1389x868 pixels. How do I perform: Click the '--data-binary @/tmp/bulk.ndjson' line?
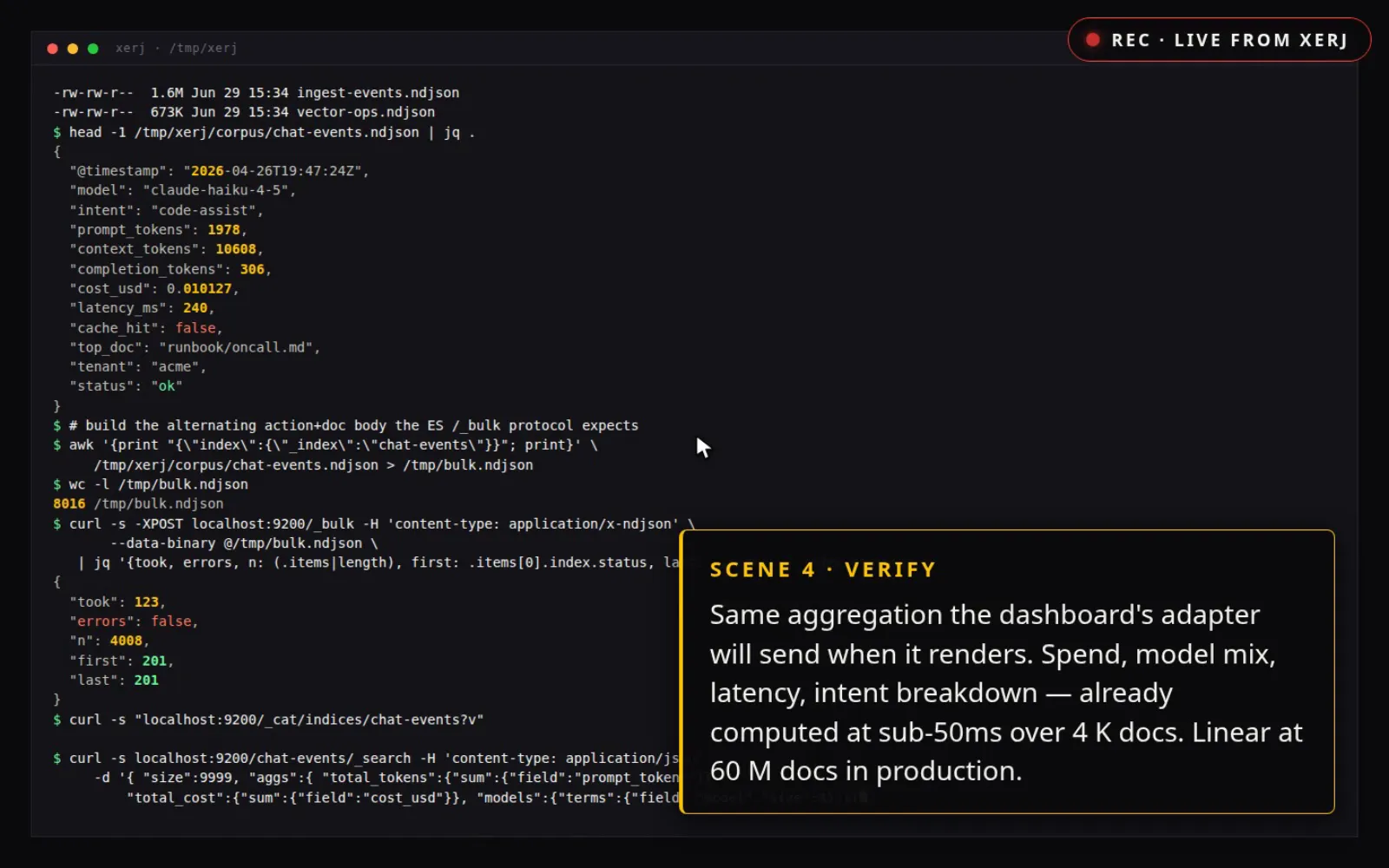pos(244,543)
